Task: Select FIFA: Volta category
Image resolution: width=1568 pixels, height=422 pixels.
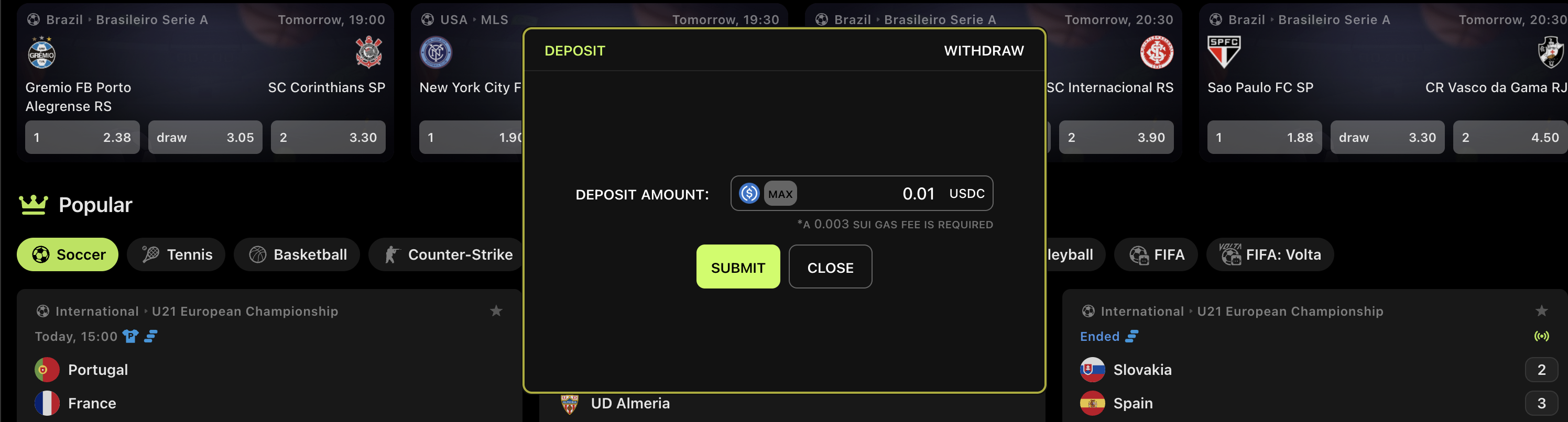Action: coord(1270,254)
